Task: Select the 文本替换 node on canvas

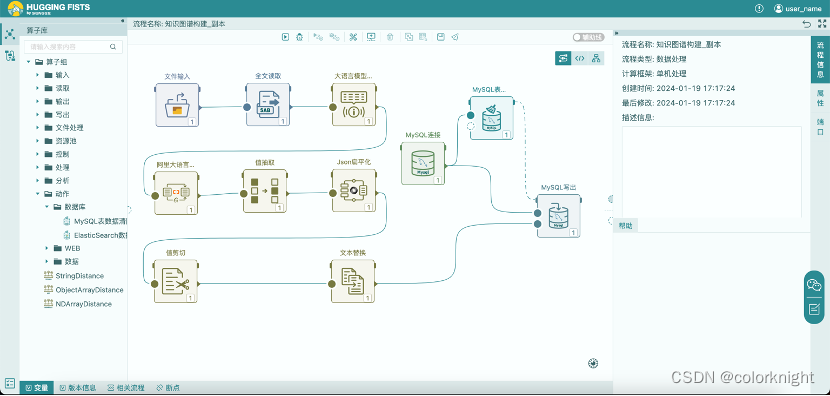Action: [x=354, y=281]
